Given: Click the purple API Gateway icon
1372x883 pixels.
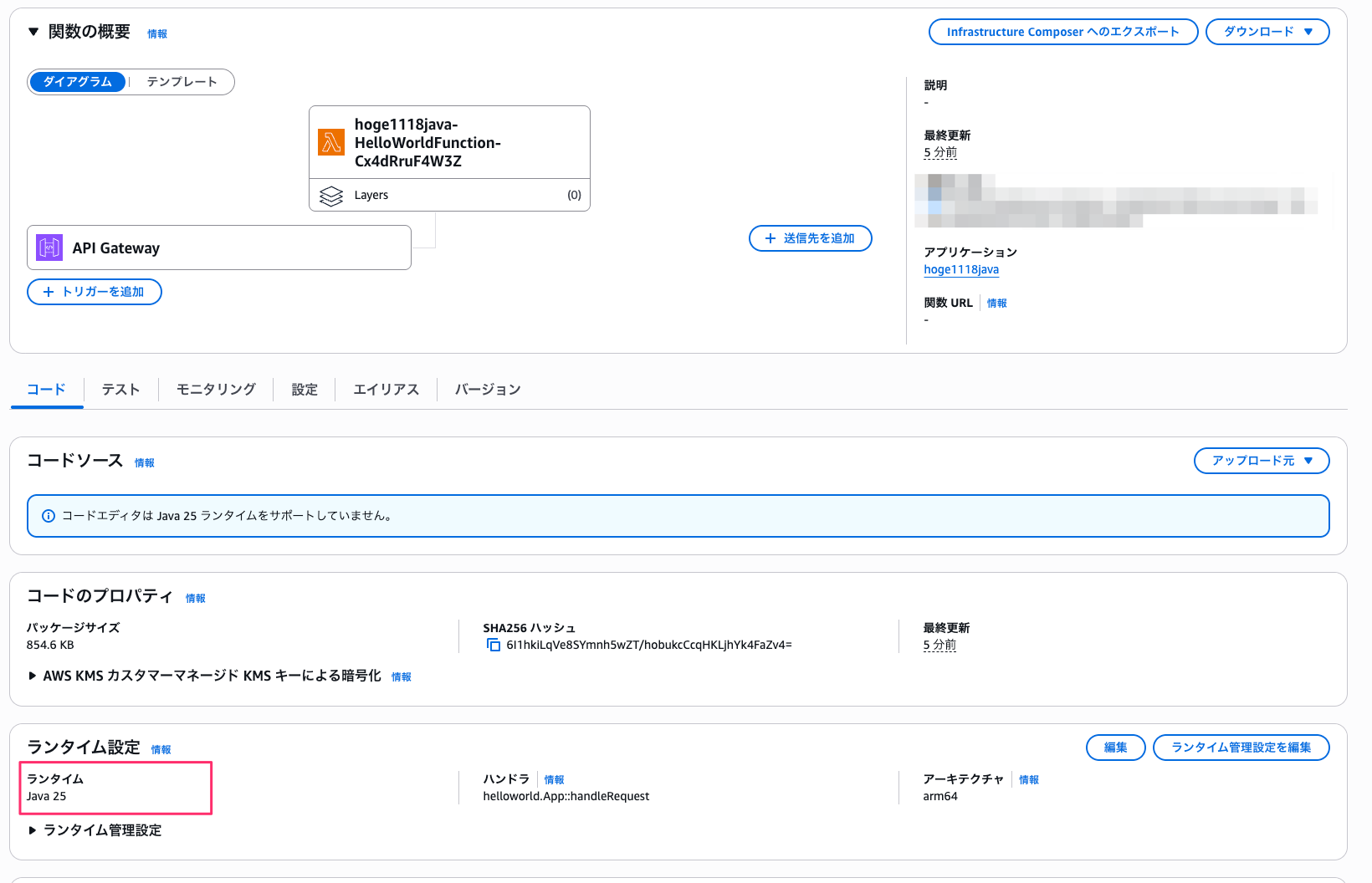Looking at the screenshot, I should [x=49, y=248].
